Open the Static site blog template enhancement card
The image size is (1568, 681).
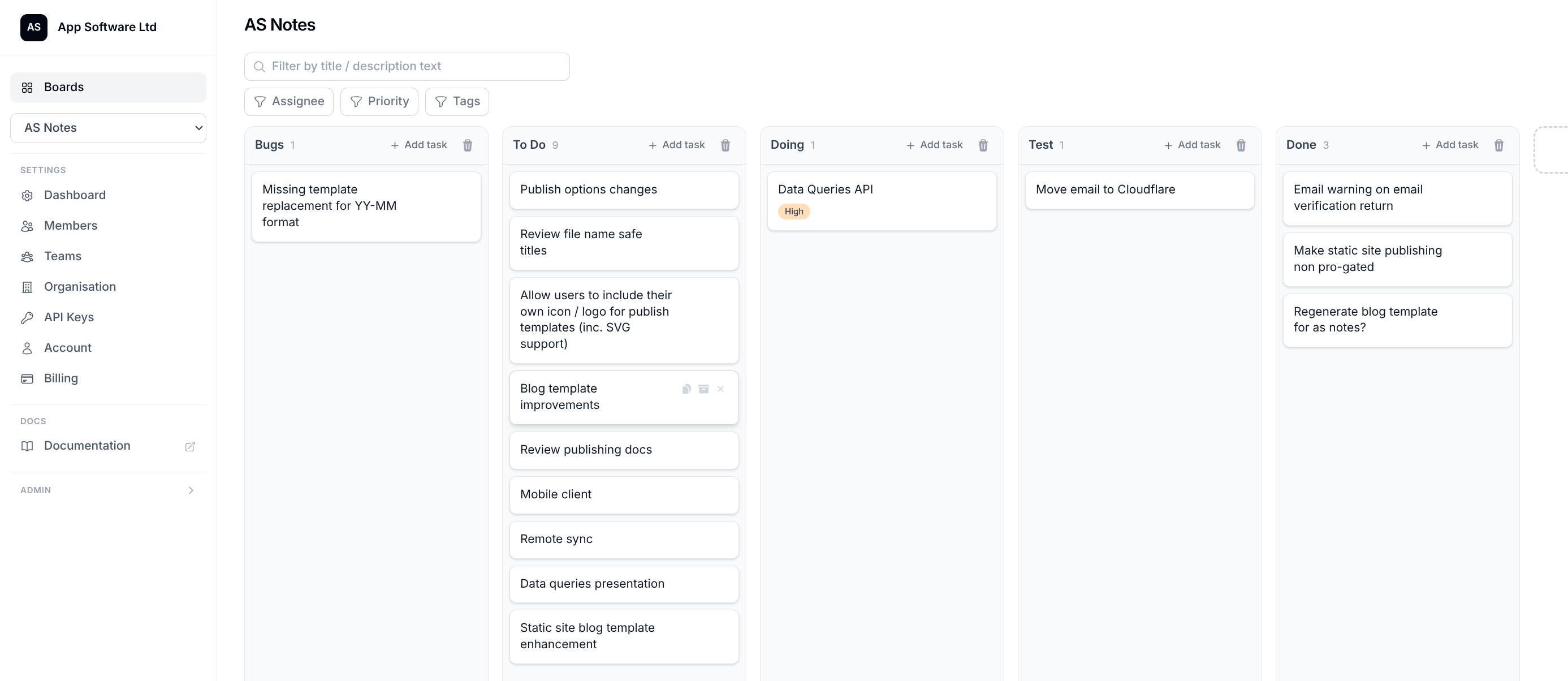click(624, 636)
